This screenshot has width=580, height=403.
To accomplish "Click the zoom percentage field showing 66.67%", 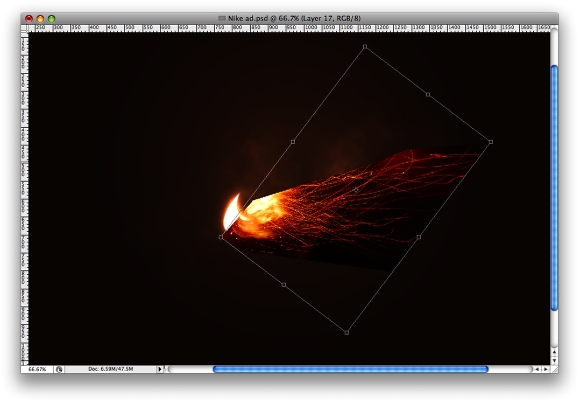I will [x=37, y=369].
